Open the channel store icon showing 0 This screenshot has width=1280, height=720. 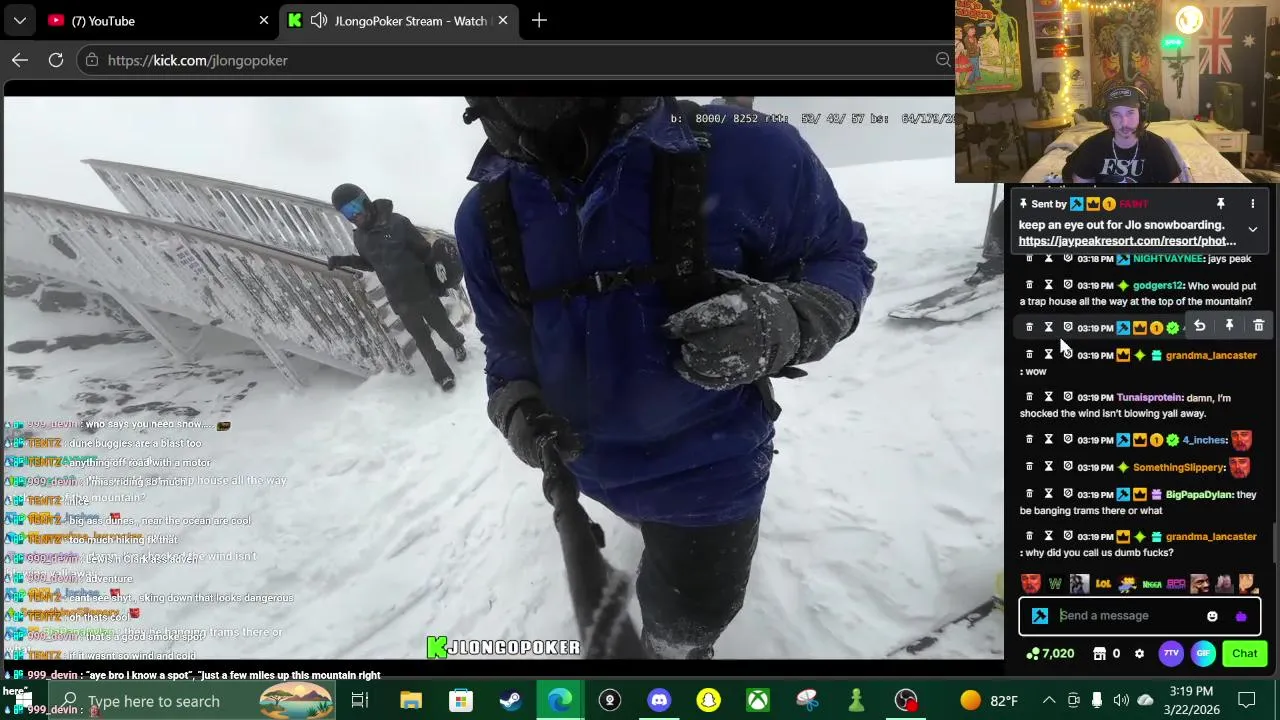(x=1106, y=654)
